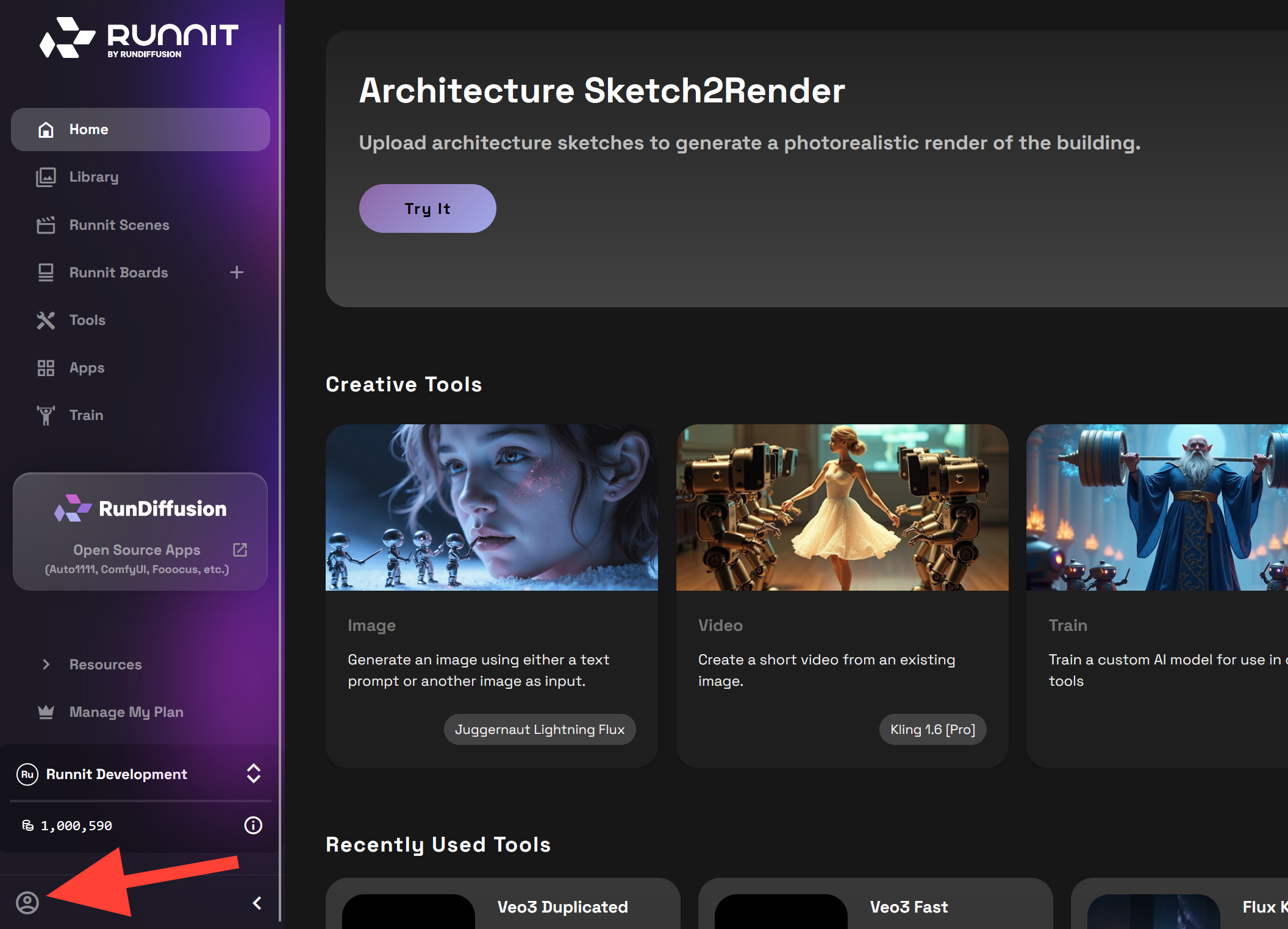
Task: Click the Try It button
Action: click(x=428, y=208)
